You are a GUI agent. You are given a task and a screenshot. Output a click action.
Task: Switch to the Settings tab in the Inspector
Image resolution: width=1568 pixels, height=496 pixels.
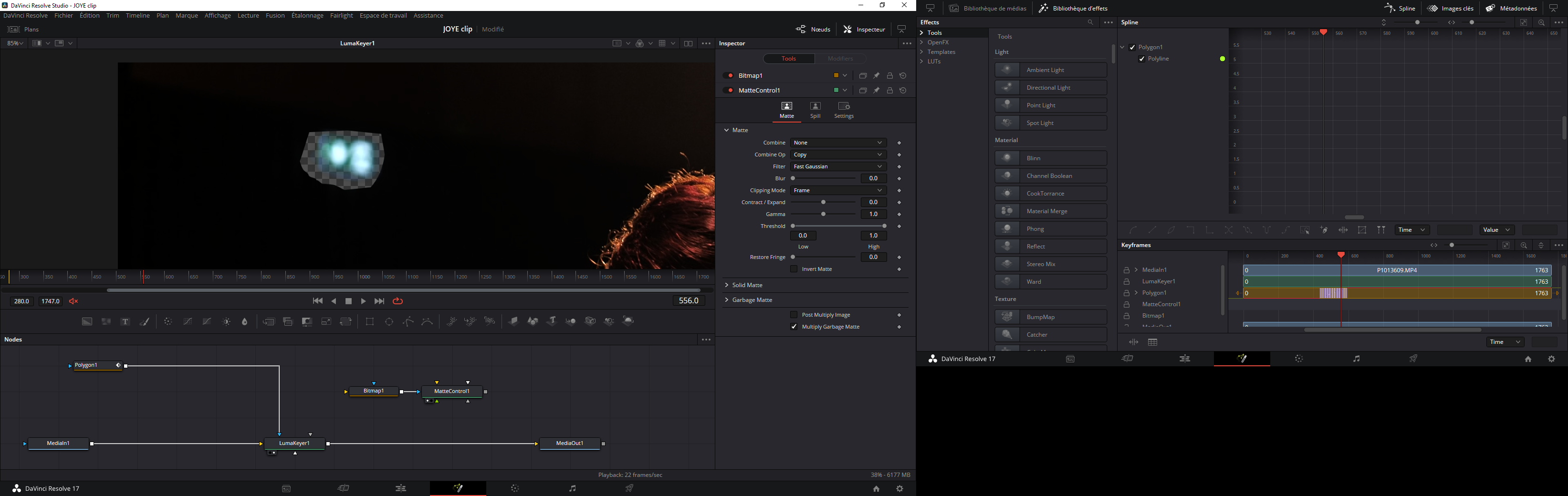pos(844,110)
